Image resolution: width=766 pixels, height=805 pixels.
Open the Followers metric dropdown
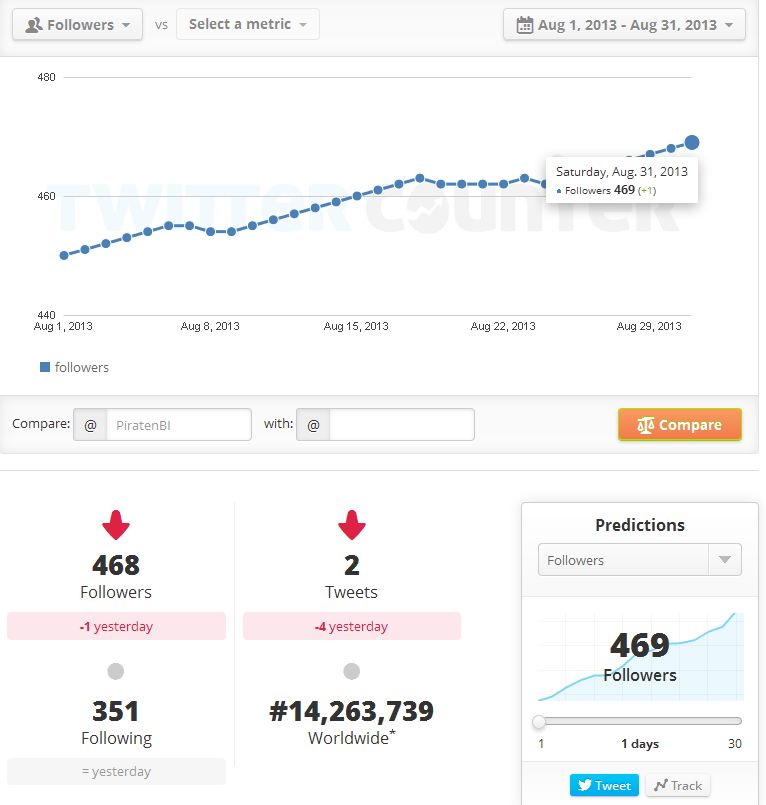tap(77, 25)
